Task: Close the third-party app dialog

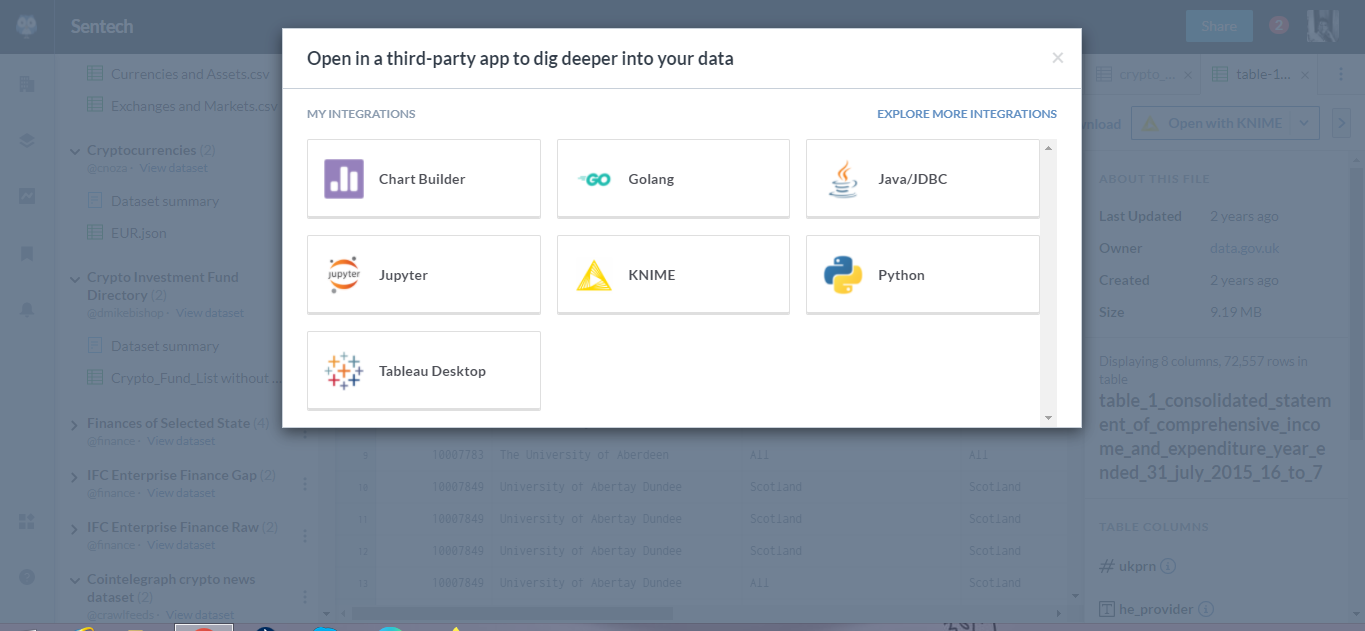Action: point(1057,58)
